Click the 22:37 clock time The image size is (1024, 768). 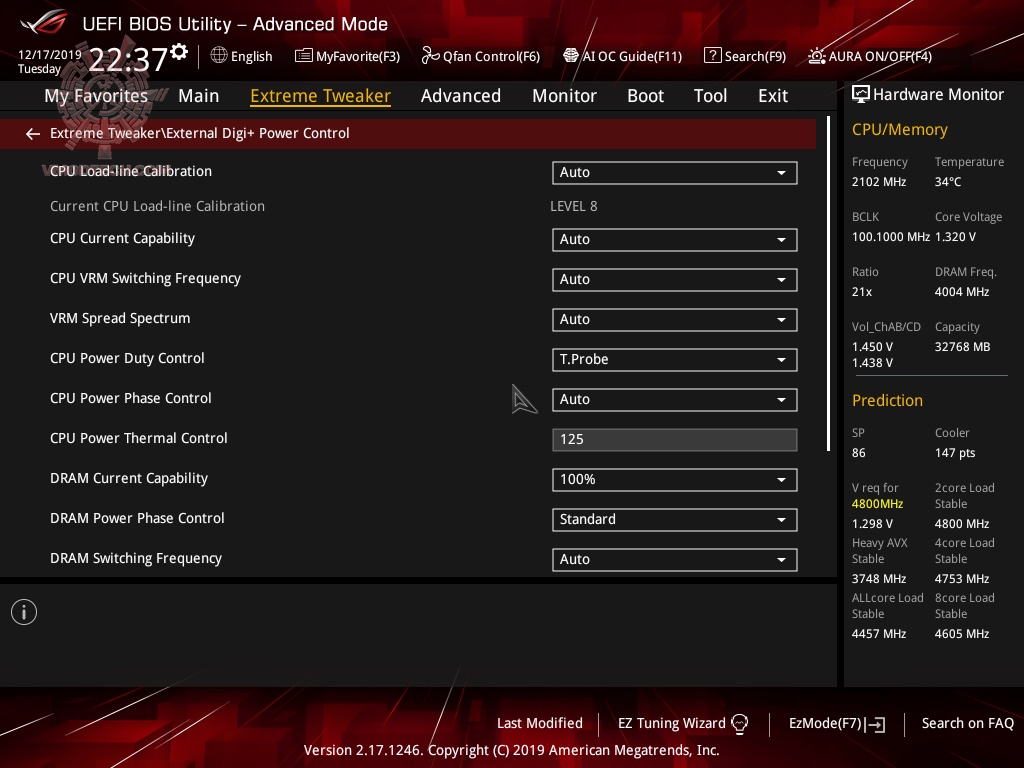pyautogui.click(x=128, y=59)
